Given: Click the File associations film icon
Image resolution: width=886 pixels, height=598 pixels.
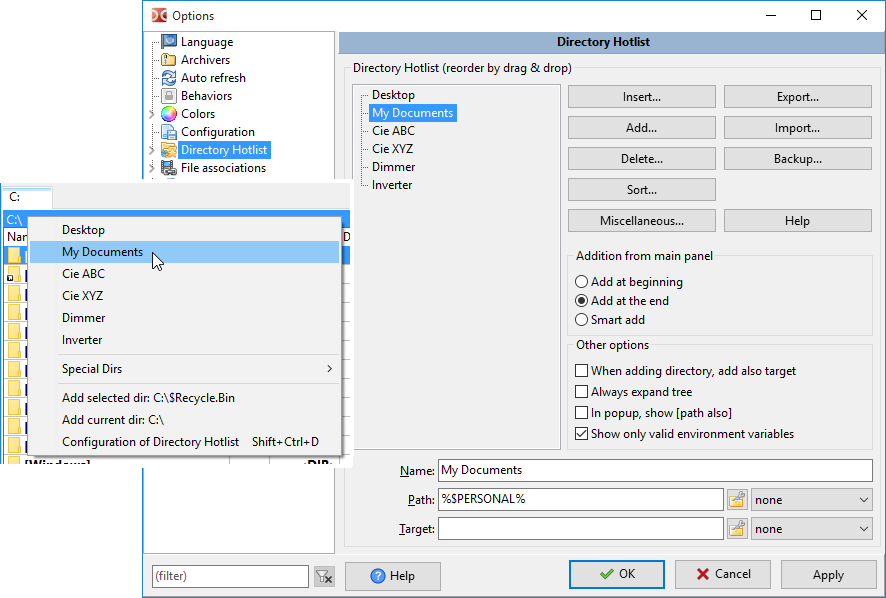Looking at the screenshot, I should pos(169,168).
